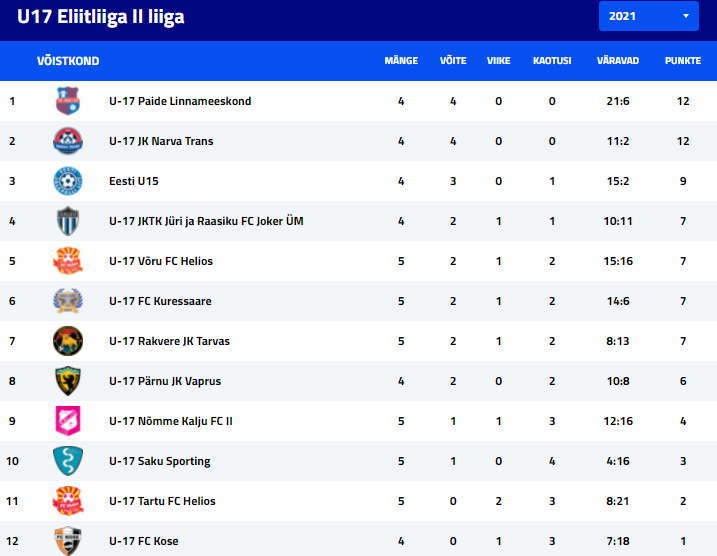Click the teal Saku Sporting shield
The height and width of the screenshot is (556, 717).
click(x=68, y=461)
